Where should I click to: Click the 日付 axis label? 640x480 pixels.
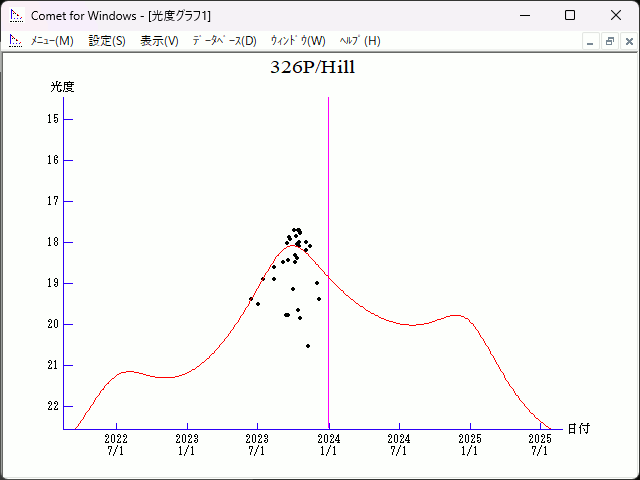(x=578, y=429)
